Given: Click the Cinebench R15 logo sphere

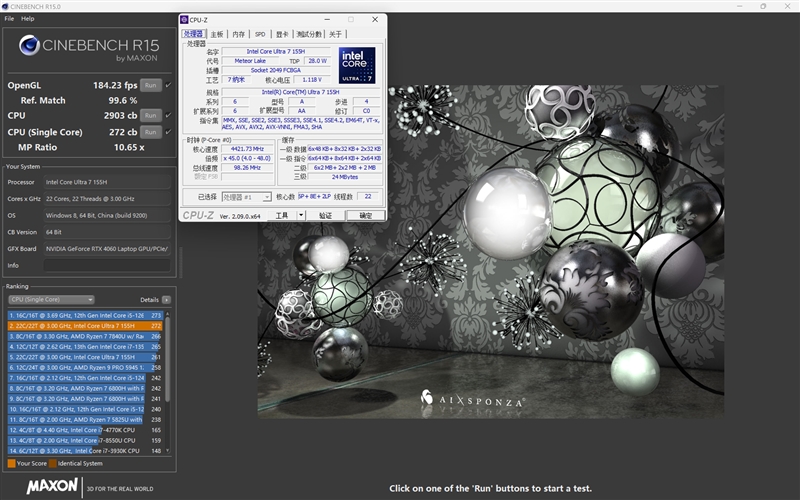Looking at the screenshot, I should [29, 45].
